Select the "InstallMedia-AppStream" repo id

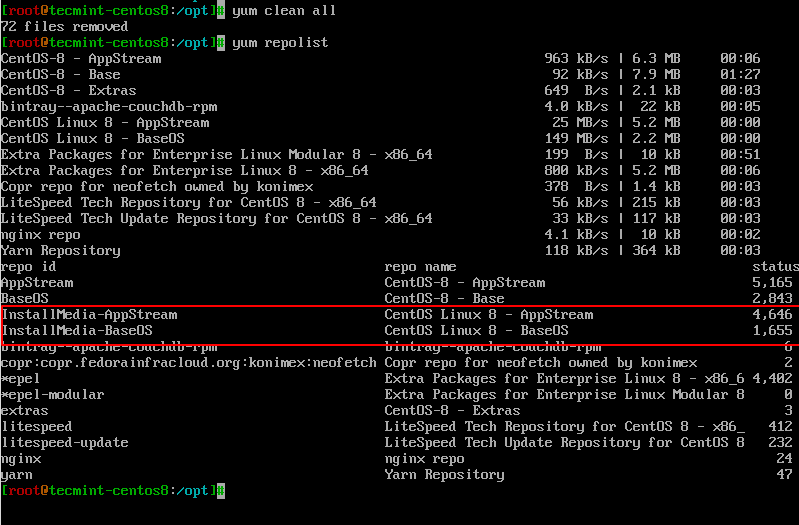pos(90,314)
